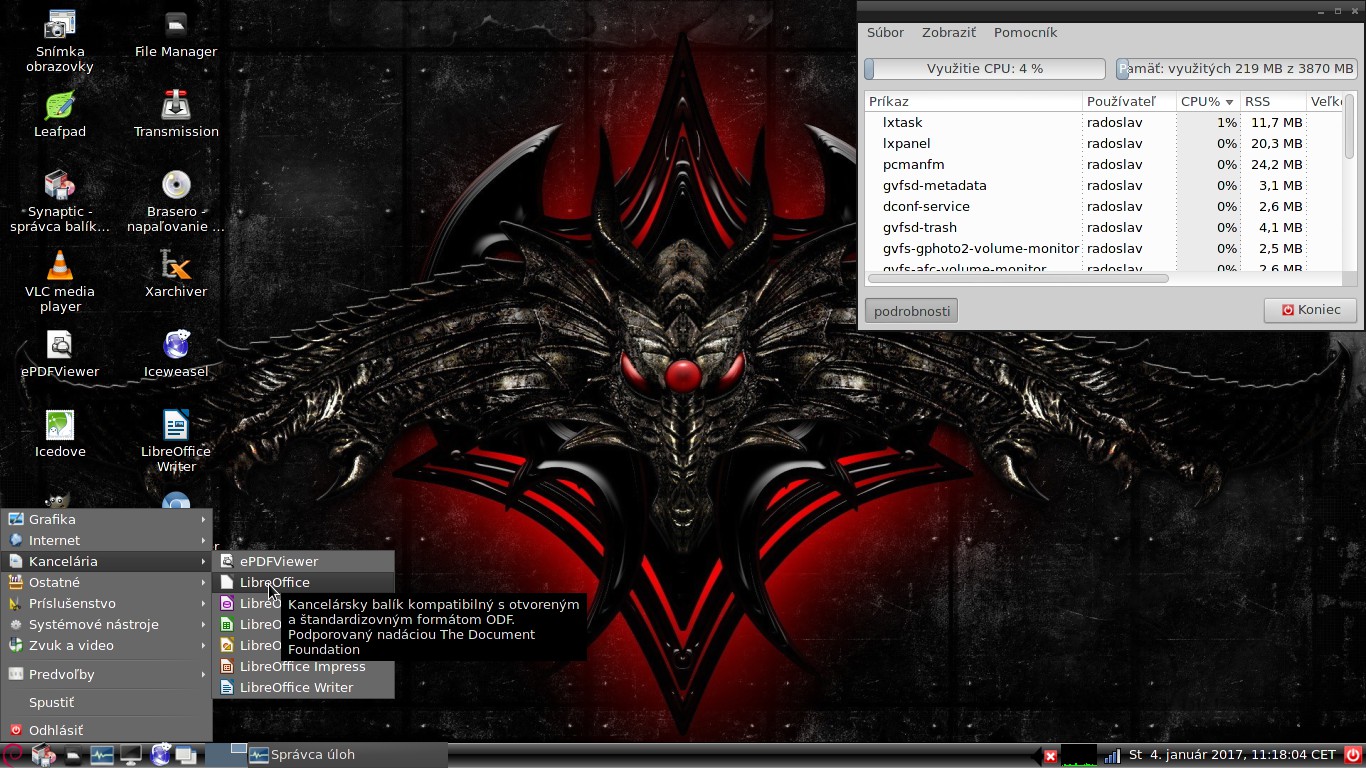Click the taskbar date and time clock
The width and height of the screenshot is (1366, 768).
(1232, 755)
